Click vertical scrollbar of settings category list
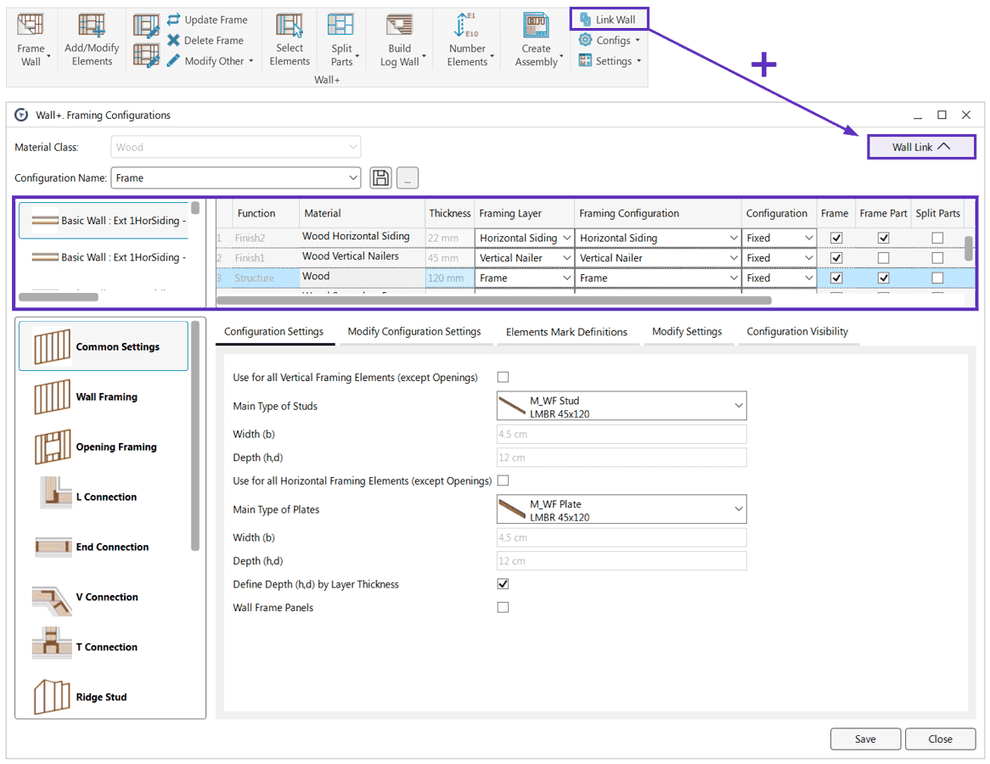Viewport: 990px width, 764px height. coord(196,436)
